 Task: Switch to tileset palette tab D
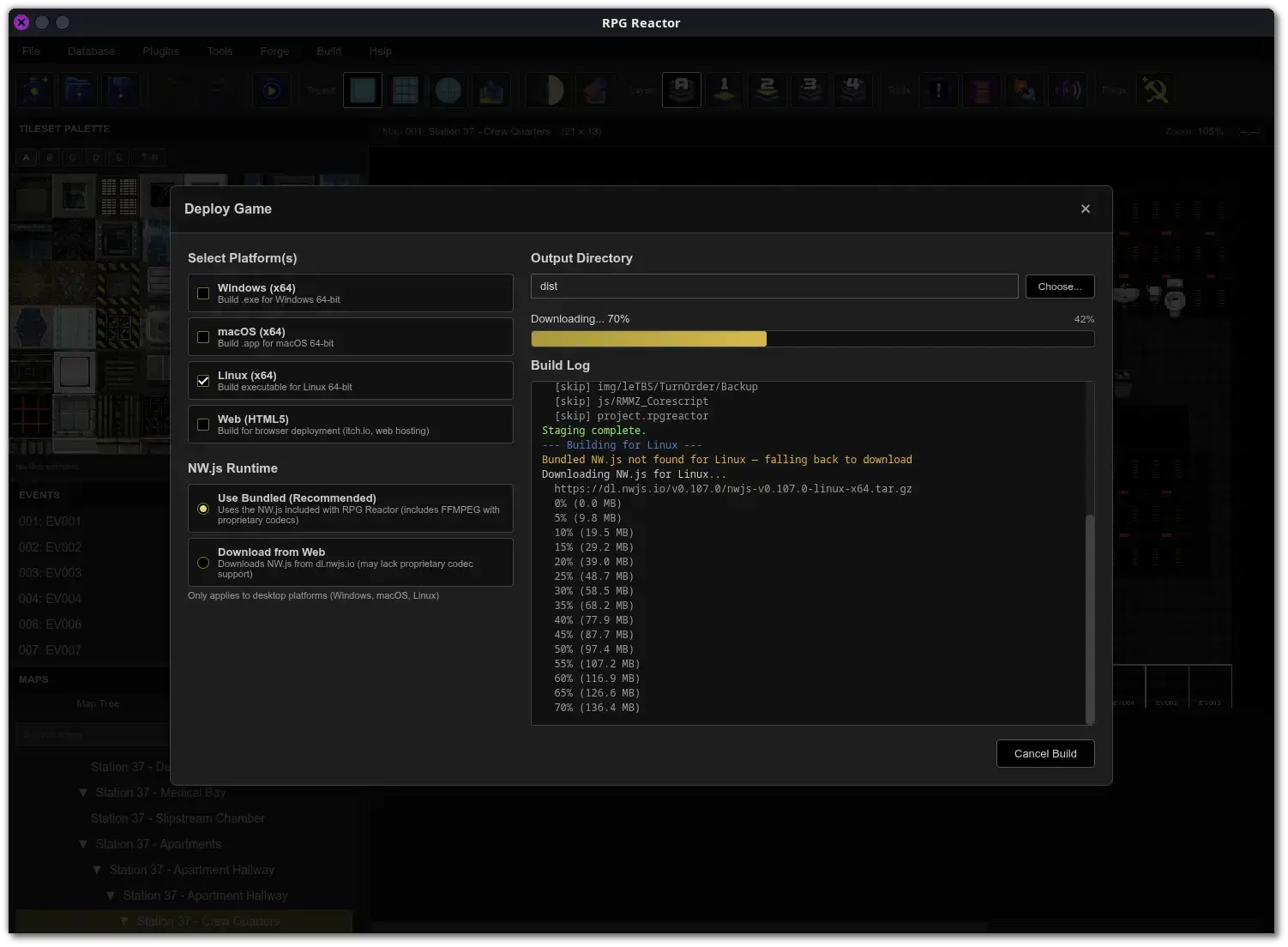coord(96,158)
